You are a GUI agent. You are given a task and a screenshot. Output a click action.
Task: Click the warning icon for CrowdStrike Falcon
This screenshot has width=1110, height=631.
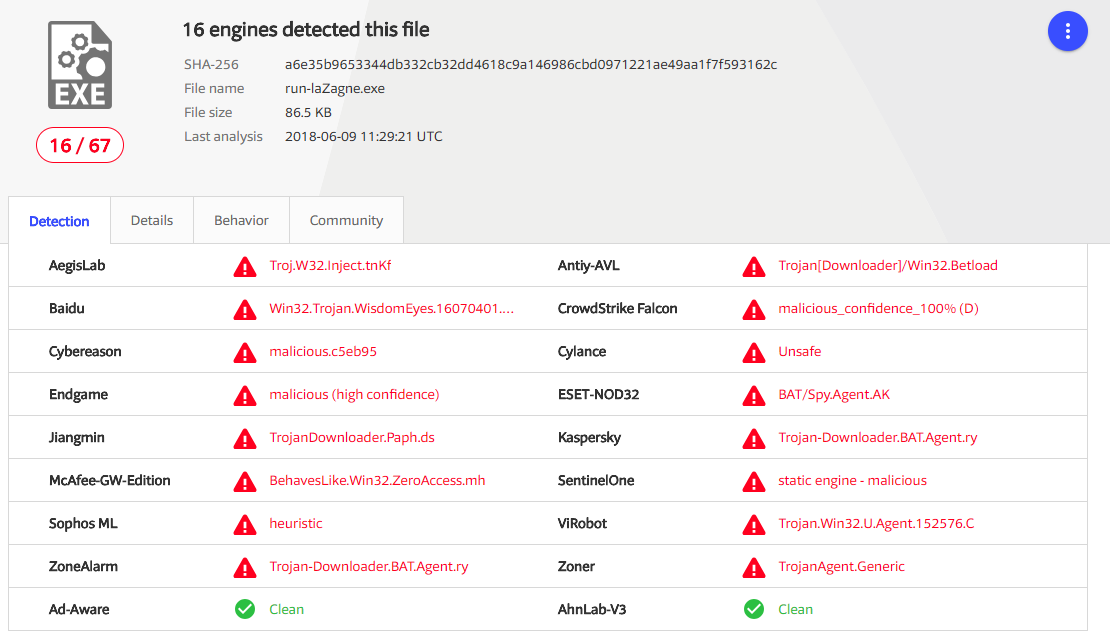click(754, 309)
